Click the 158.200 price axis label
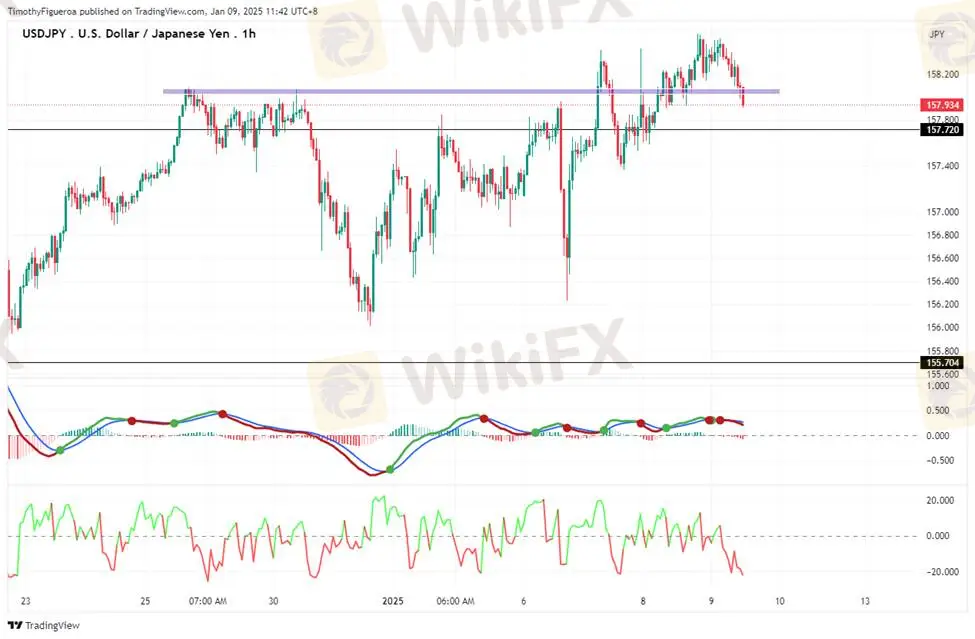Viewport: 975px width, 639px height. point(943,75)
